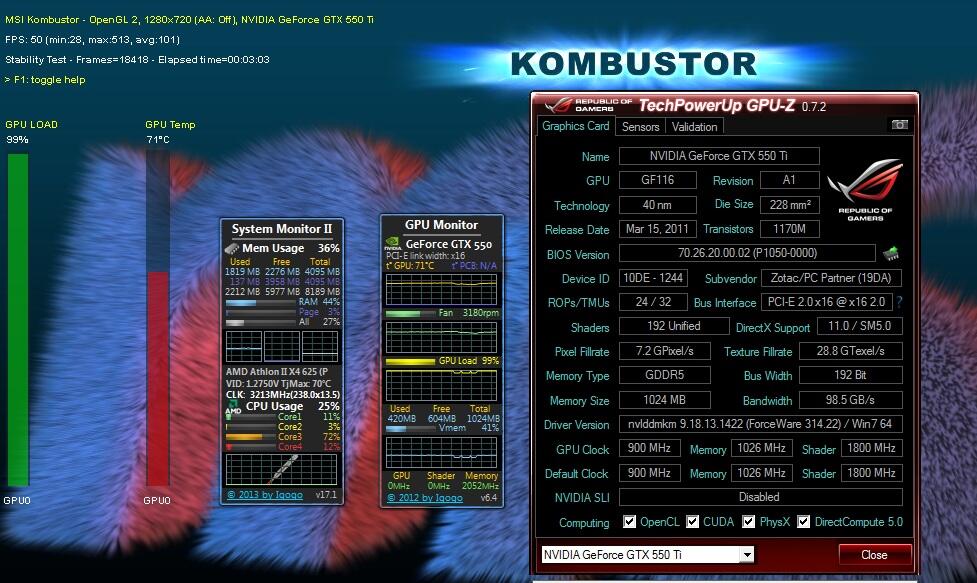The width and height of the screenshot is (977, 583).
Task: Click the Core3 usage bar
Action: 250,437
